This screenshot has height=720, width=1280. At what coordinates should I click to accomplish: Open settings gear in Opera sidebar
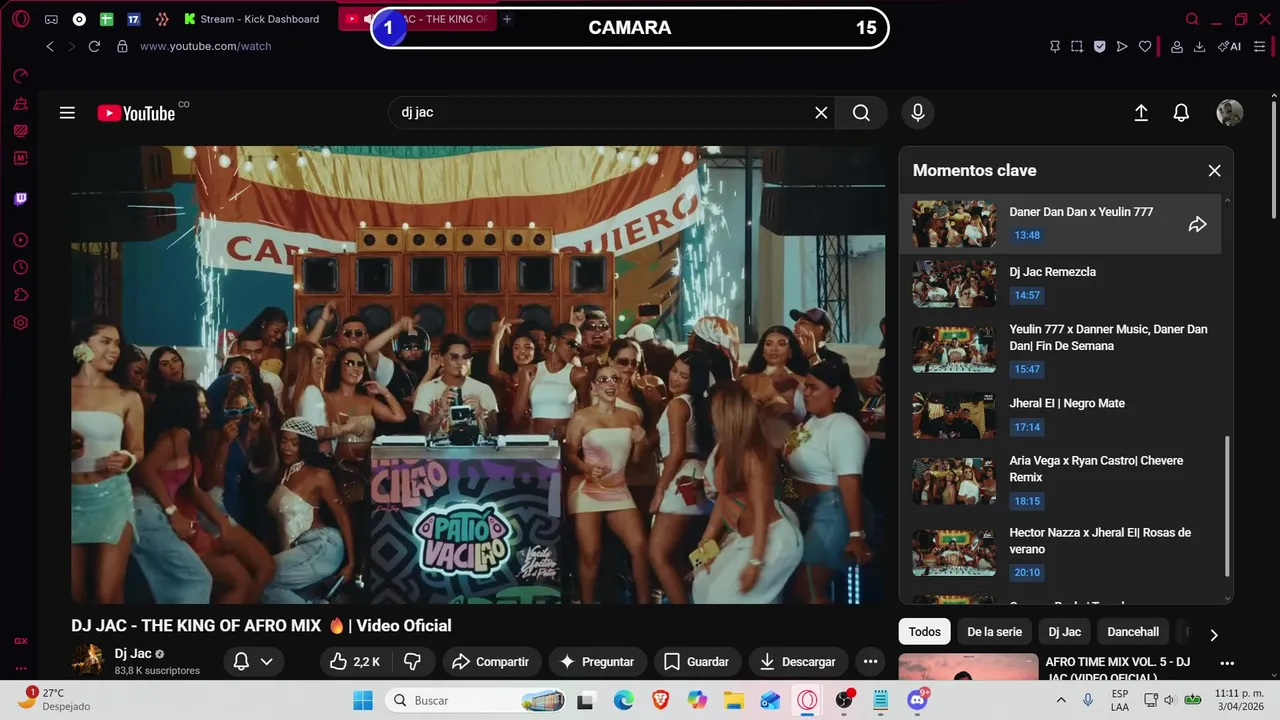pyautogui.click(x=20, y=323)
